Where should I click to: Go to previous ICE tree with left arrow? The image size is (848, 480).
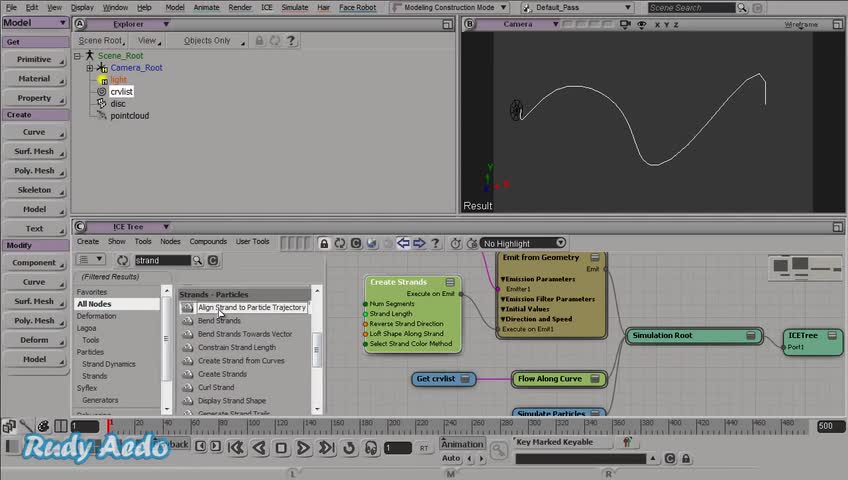[x=403, y=243]
